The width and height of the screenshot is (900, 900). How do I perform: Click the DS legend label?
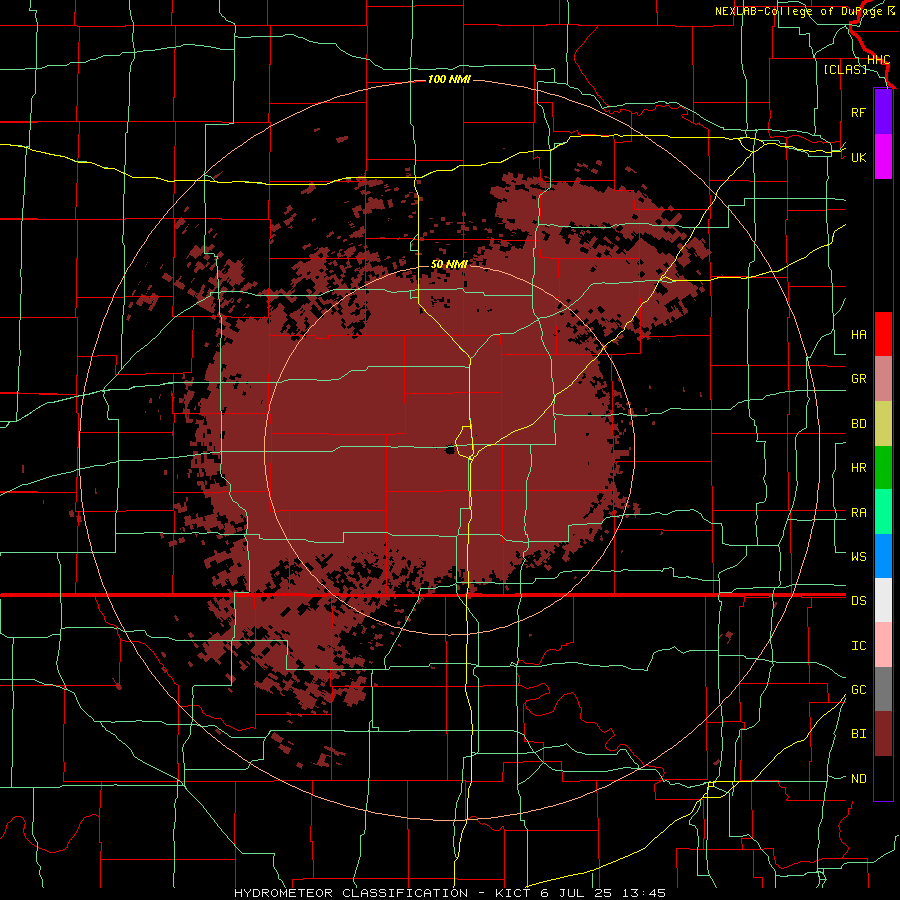(858, 601)
